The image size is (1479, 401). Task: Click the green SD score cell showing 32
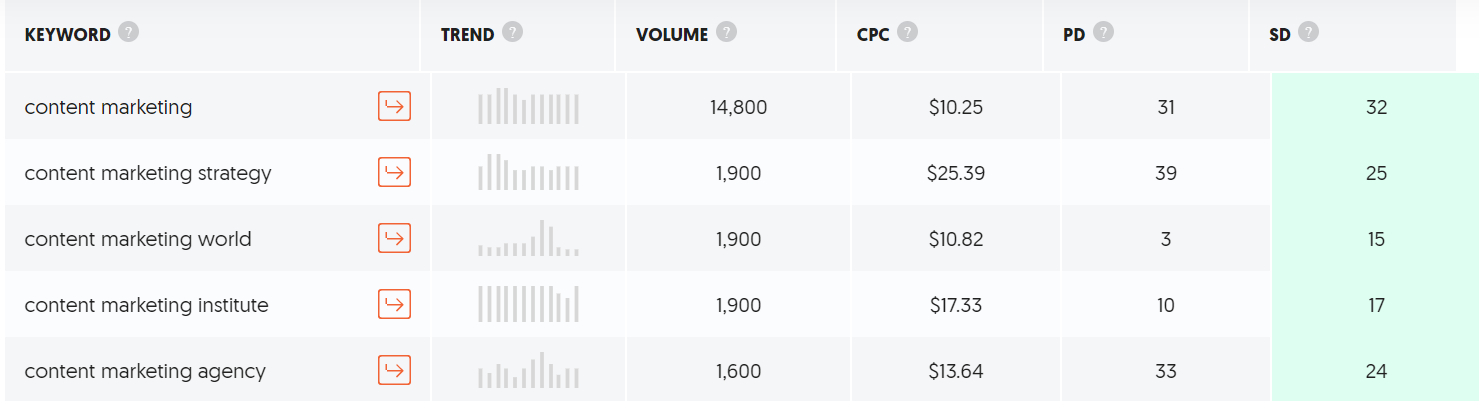(x=1376, y=107)
